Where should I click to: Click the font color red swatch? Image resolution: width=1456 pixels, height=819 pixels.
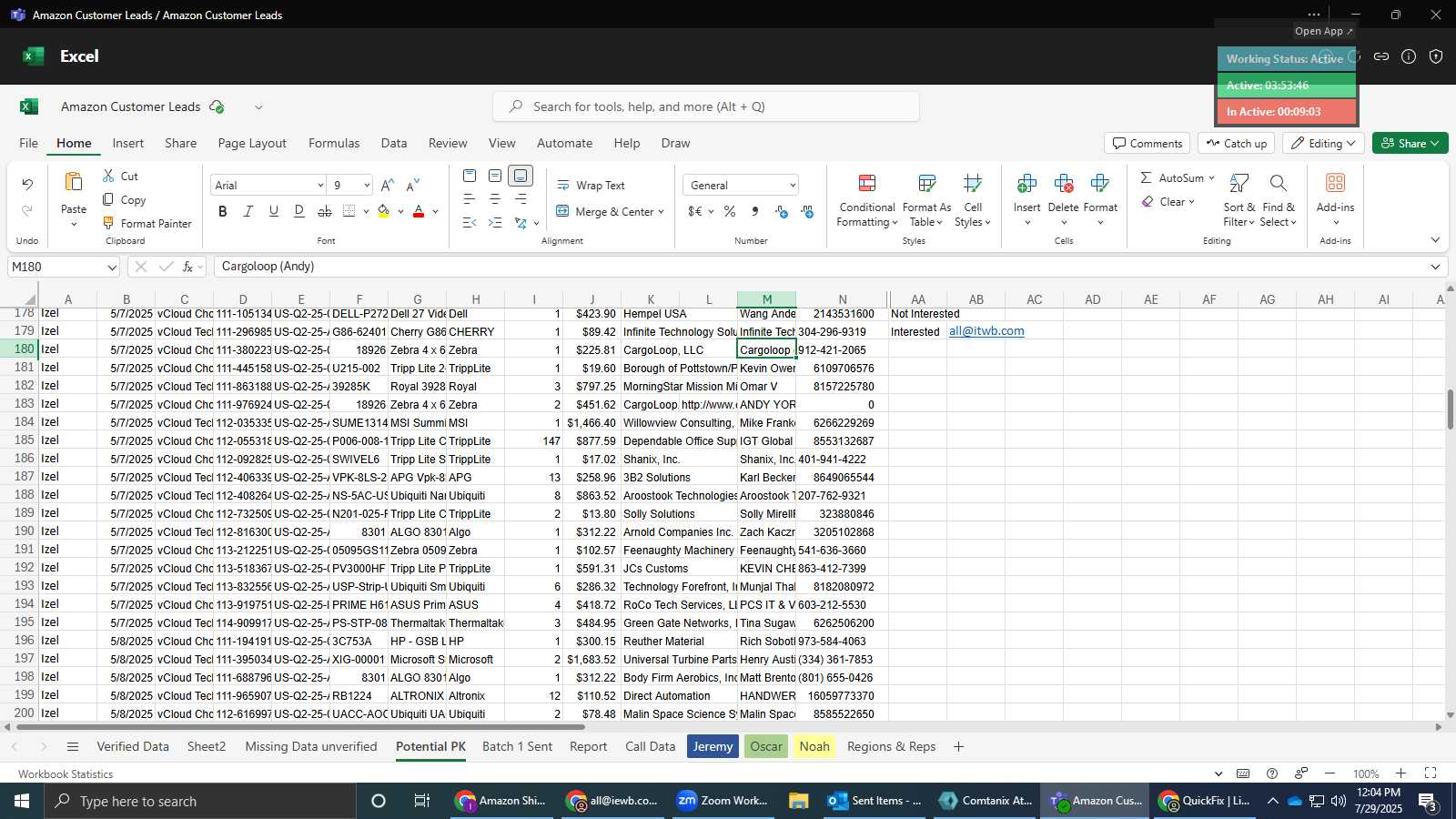[x=419, y=211]
